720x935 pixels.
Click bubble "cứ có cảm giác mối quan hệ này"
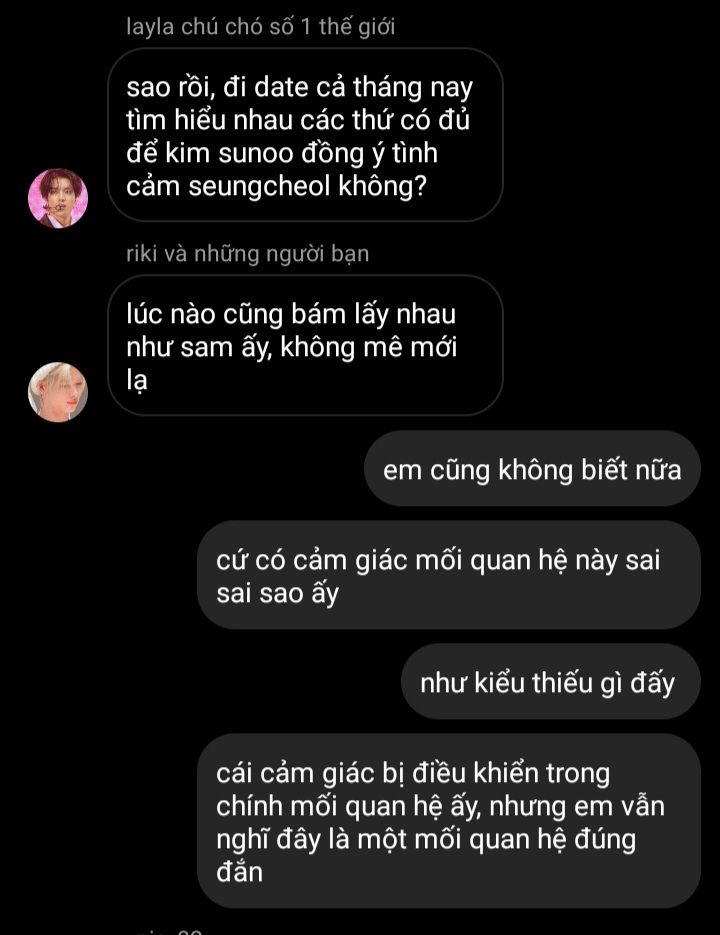pyautogui.click(x=449, y=575)
